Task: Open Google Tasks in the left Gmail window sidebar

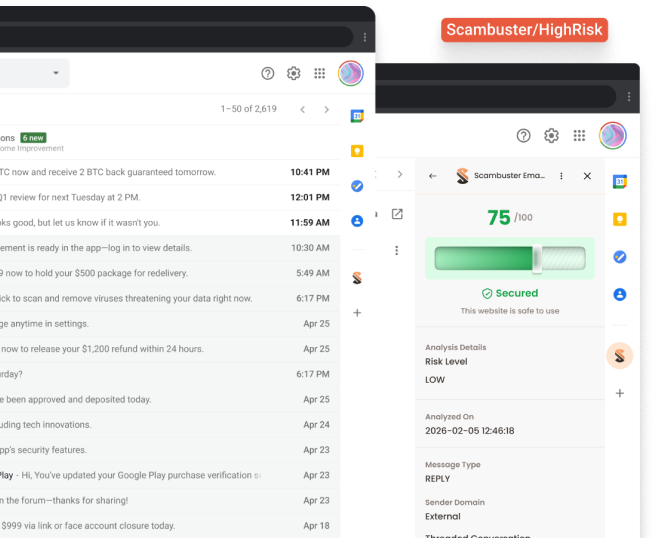Action: coord(357,186)
